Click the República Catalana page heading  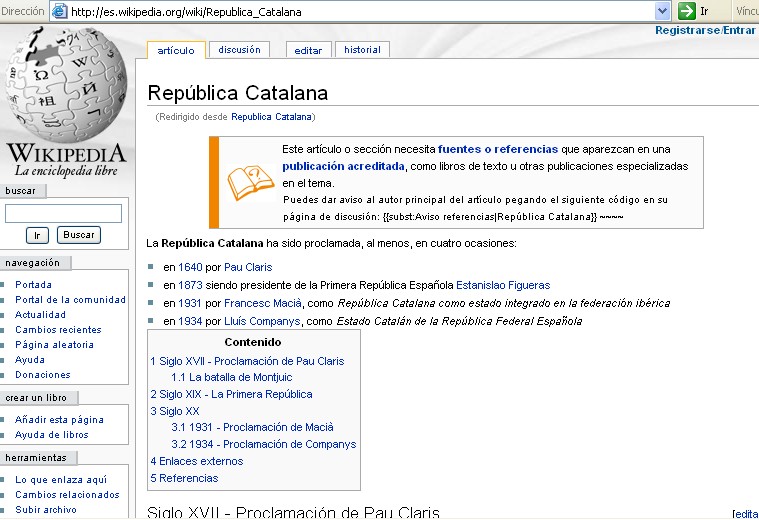[238, 93]
